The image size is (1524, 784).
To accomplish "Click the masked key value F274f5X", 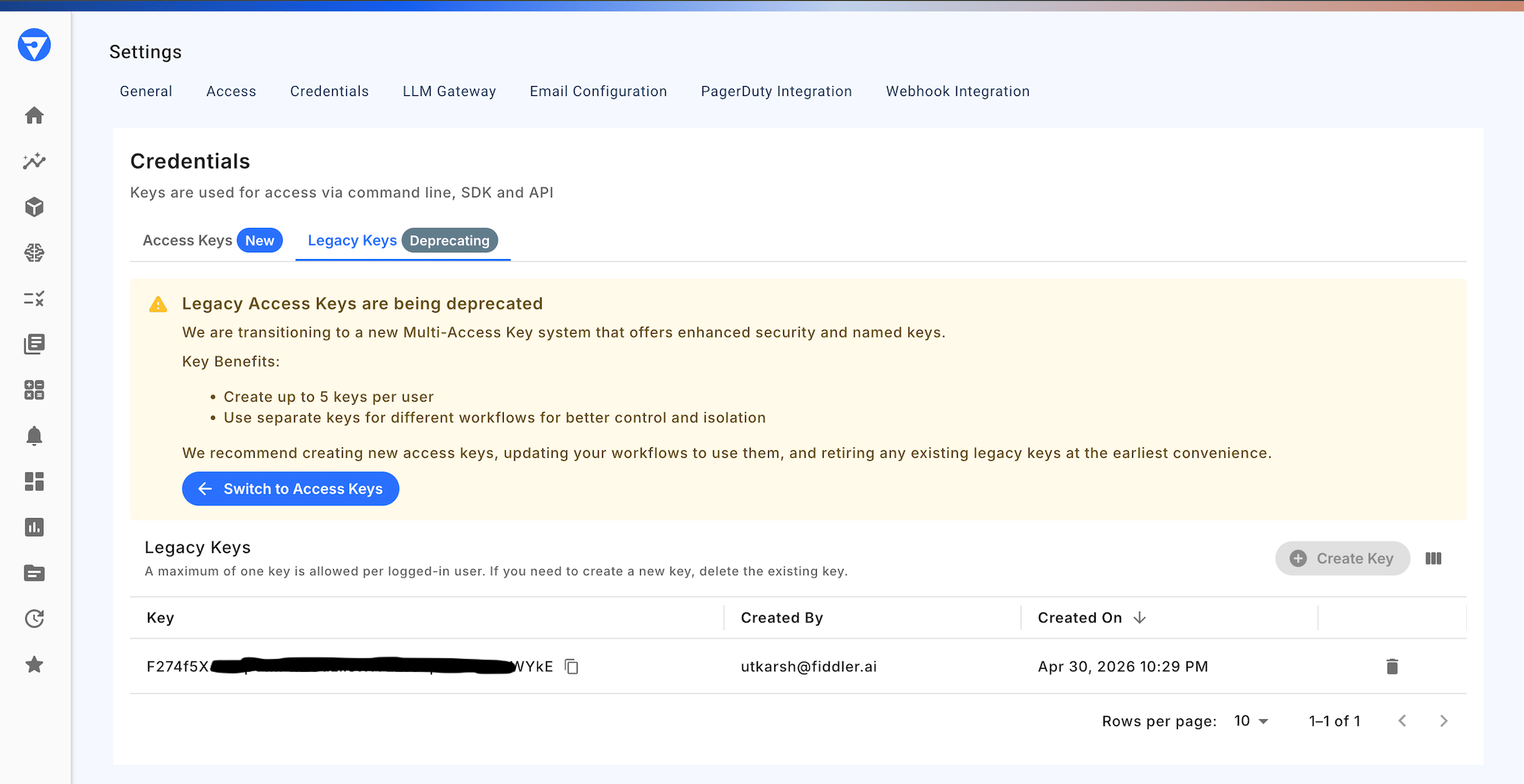I will pos(350,667).
